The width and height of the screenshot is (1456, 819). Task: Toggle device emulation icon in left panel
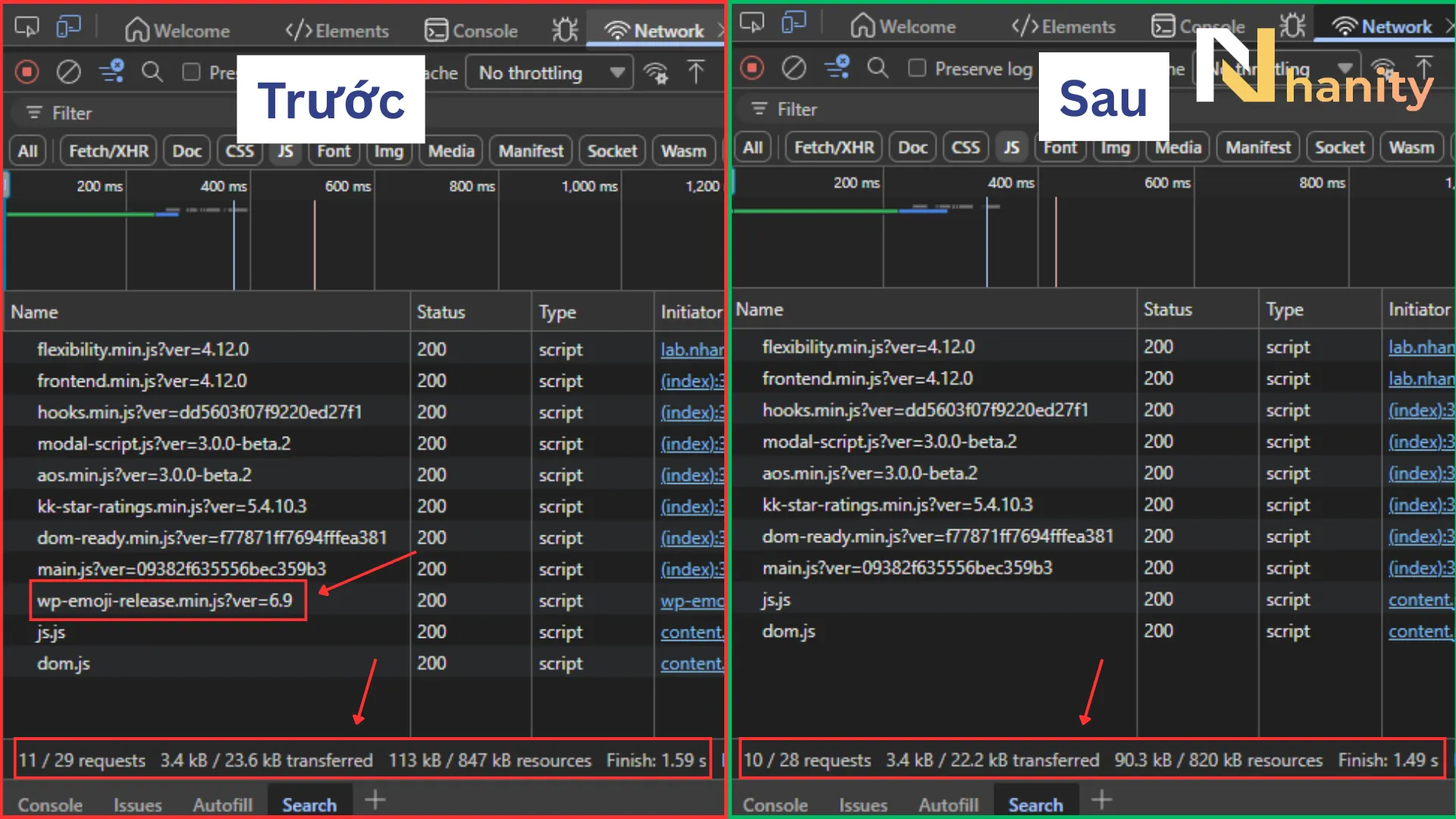click(68, 28)
